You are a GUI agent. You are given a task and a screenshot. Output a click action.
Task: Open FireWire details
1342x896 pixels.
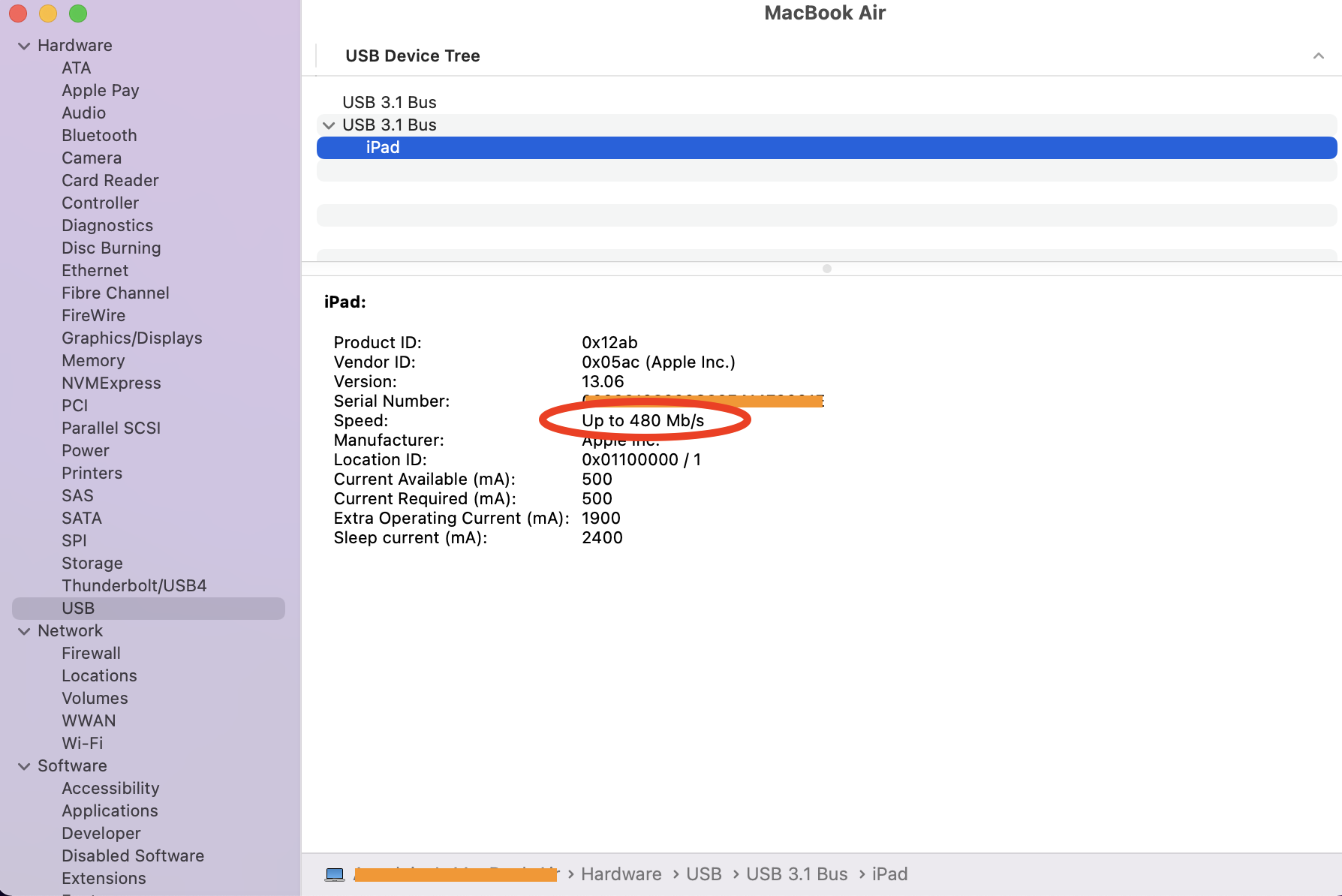pyautogui.click(x=94, y=316)
